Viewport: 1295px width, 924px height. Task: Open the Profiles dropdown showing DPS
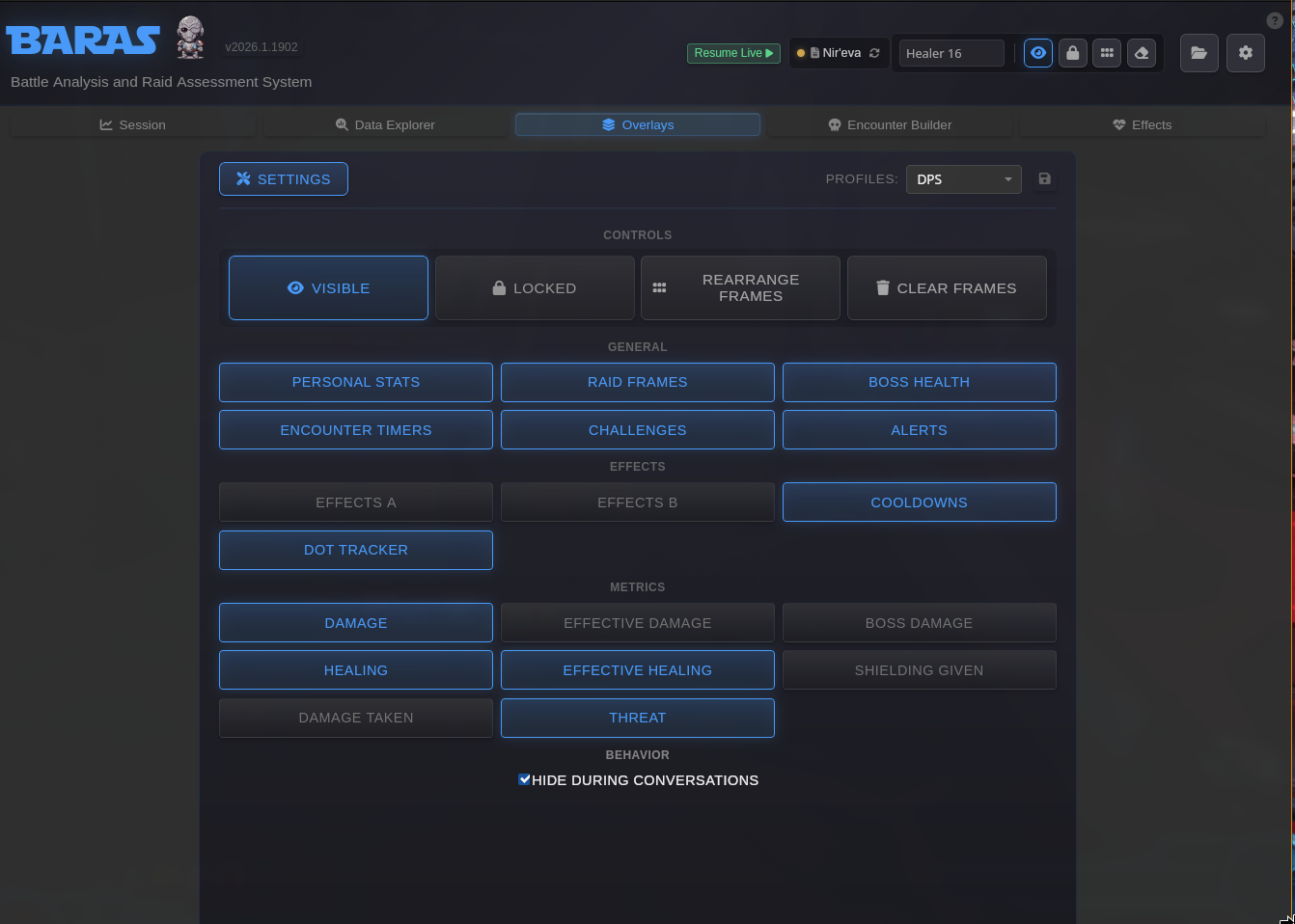tap(963, 179)
